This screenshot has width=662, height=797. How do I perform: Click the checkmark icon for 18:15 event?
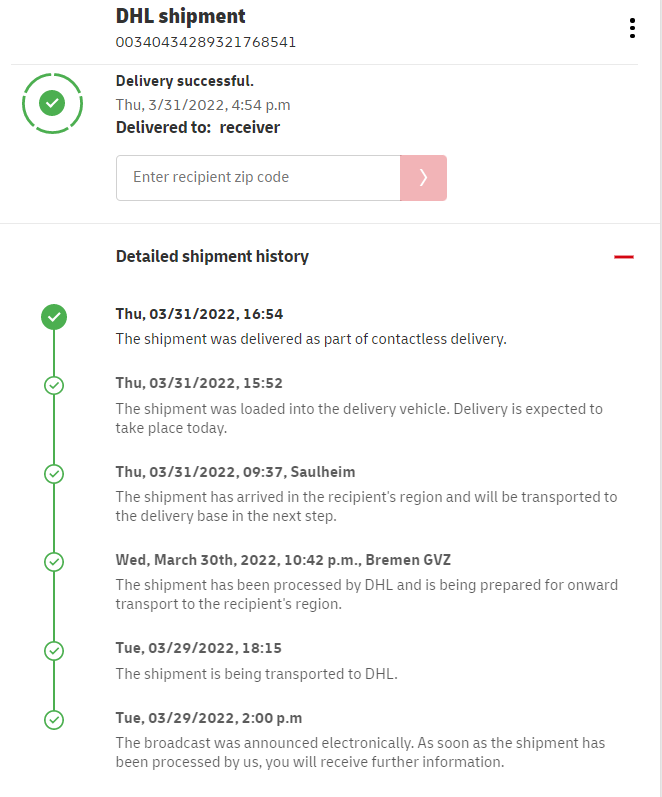(x=54, y=650)
